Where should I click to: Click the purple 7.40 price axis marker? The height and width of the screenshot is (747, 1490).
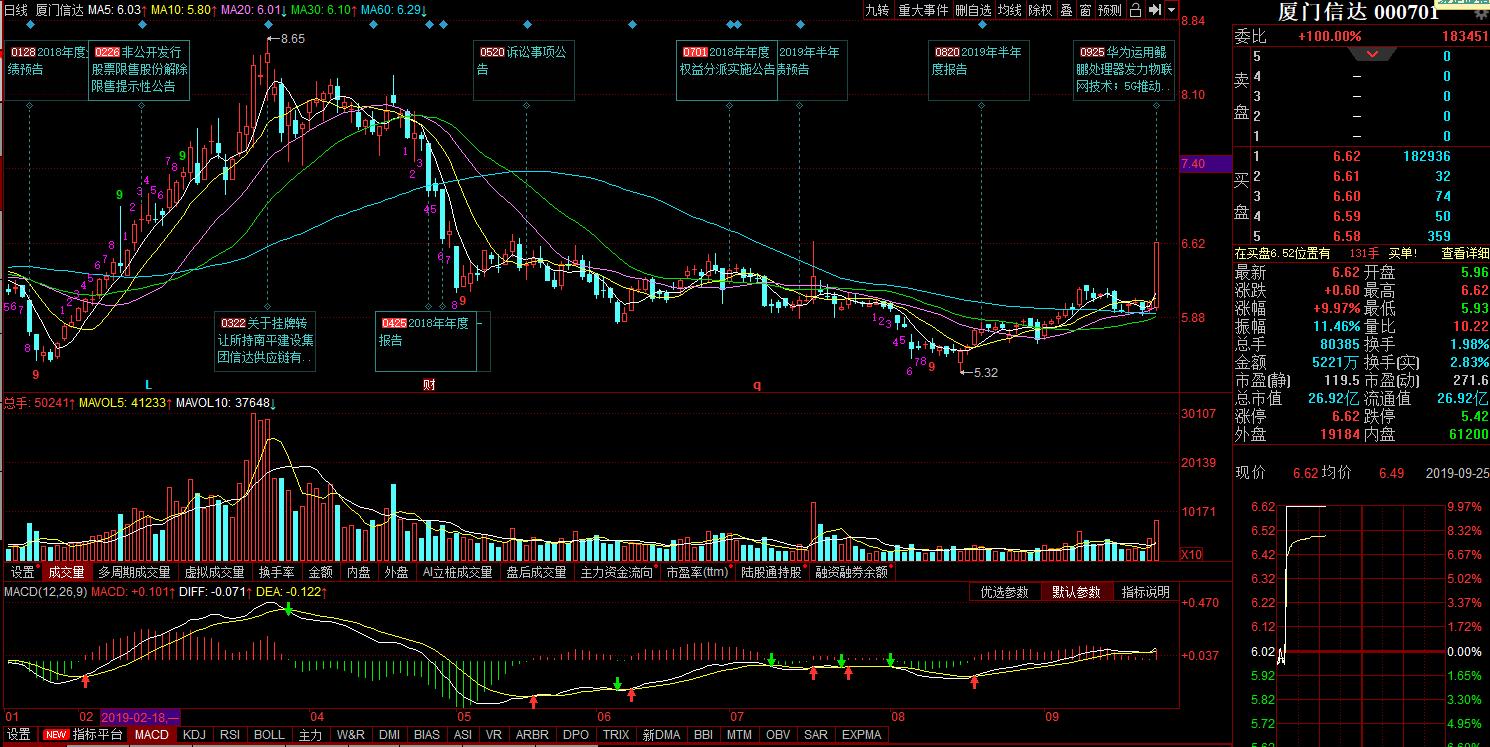(x=1205, y=163)
